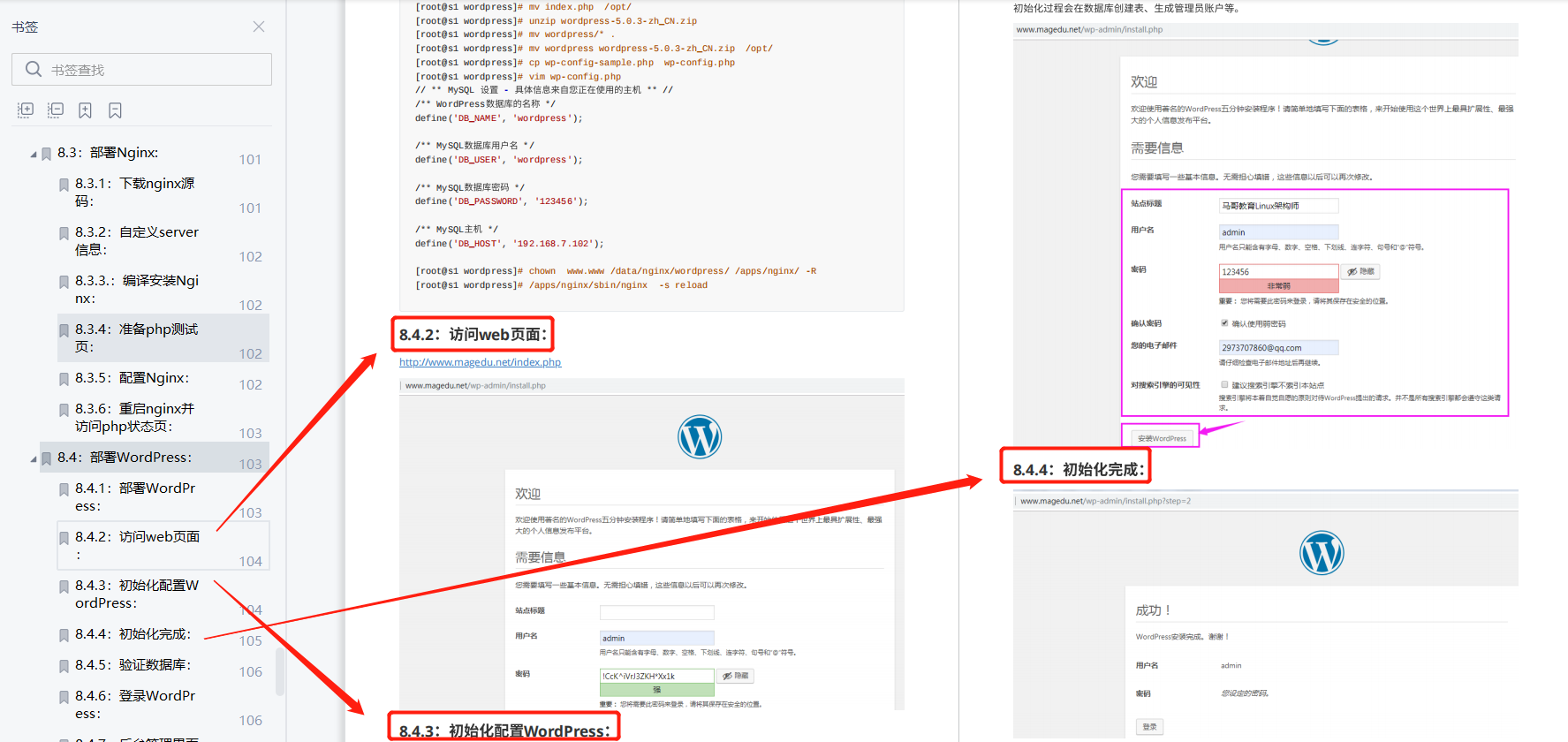1568x742 pixels.
Task: Expand all bookmarks with the plus-box icon
Action: point(26,110)
